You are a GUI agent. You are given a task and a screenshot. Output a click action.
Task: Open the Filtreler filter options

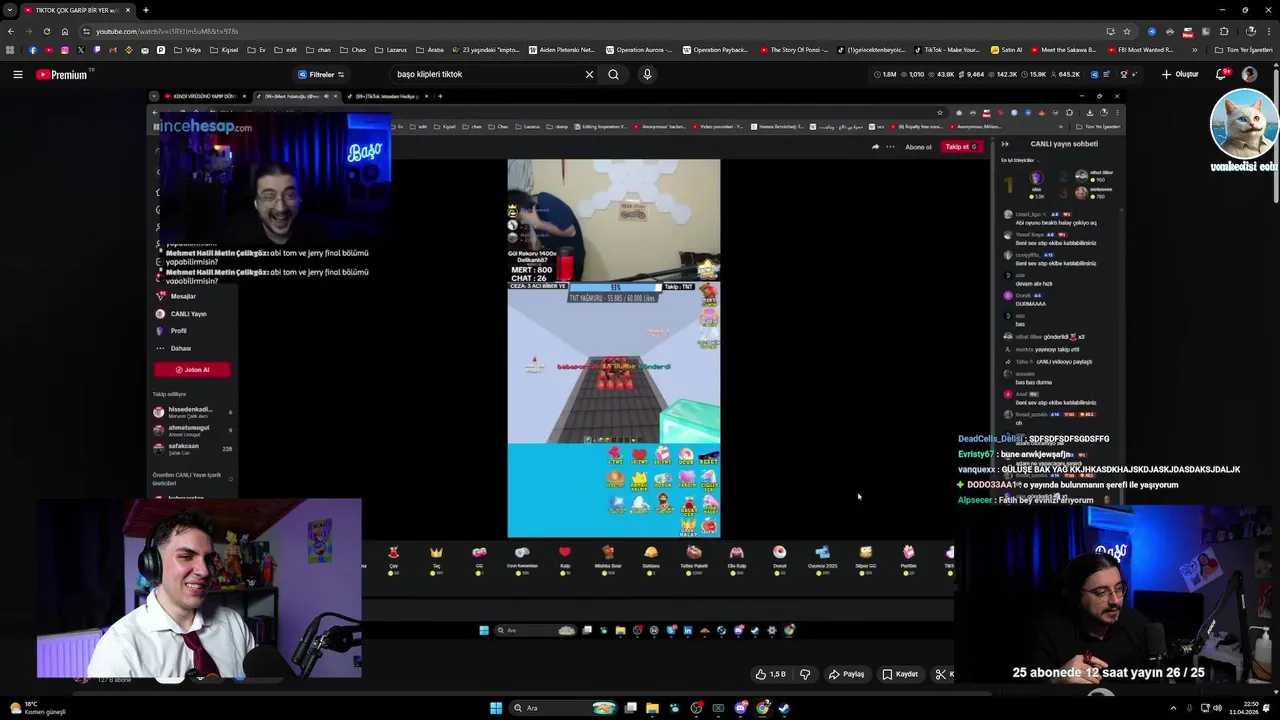point(321,74)
